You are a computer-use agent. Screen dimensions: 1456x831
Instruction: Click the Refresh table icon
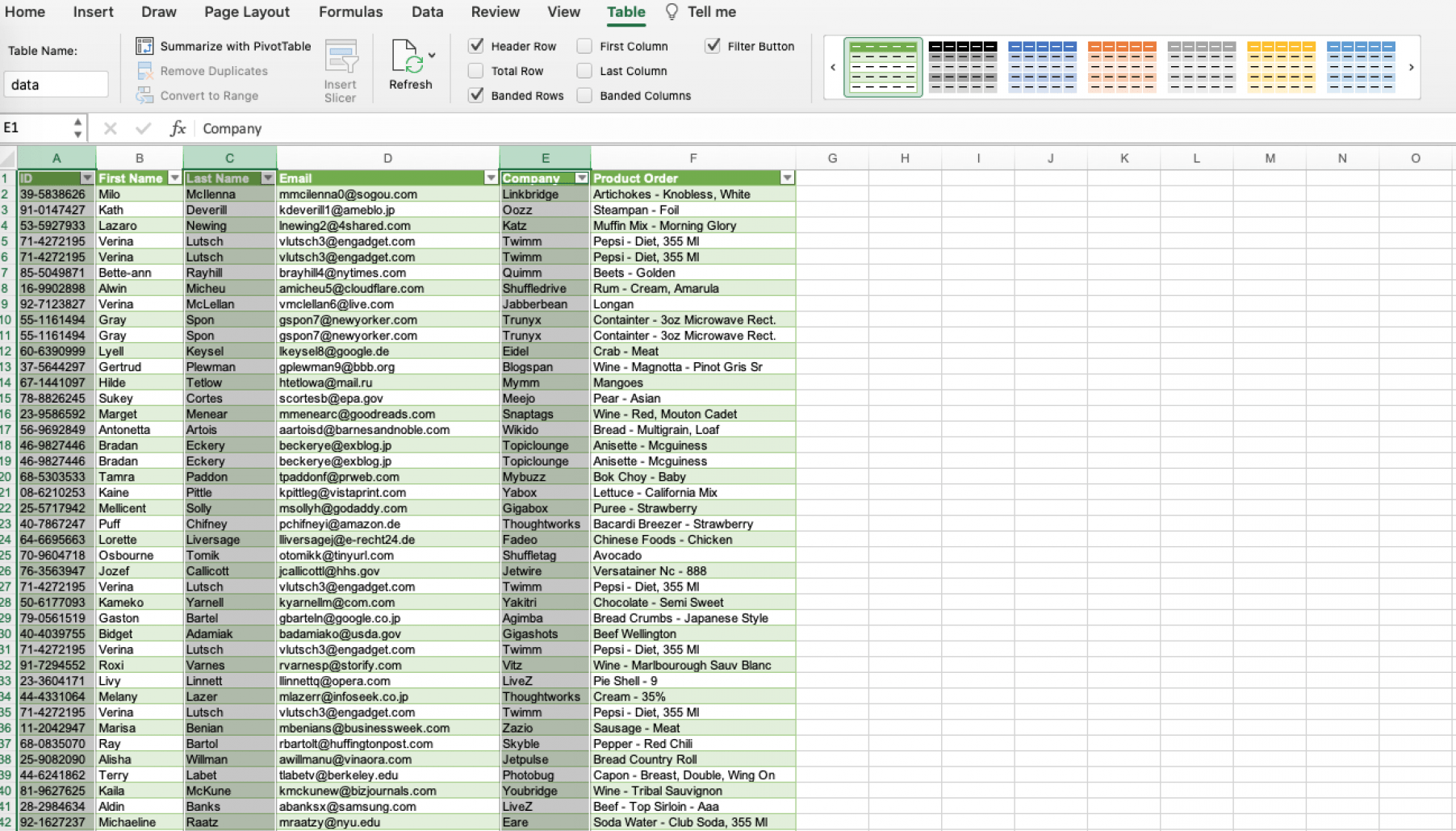click(x=407, y=56)
